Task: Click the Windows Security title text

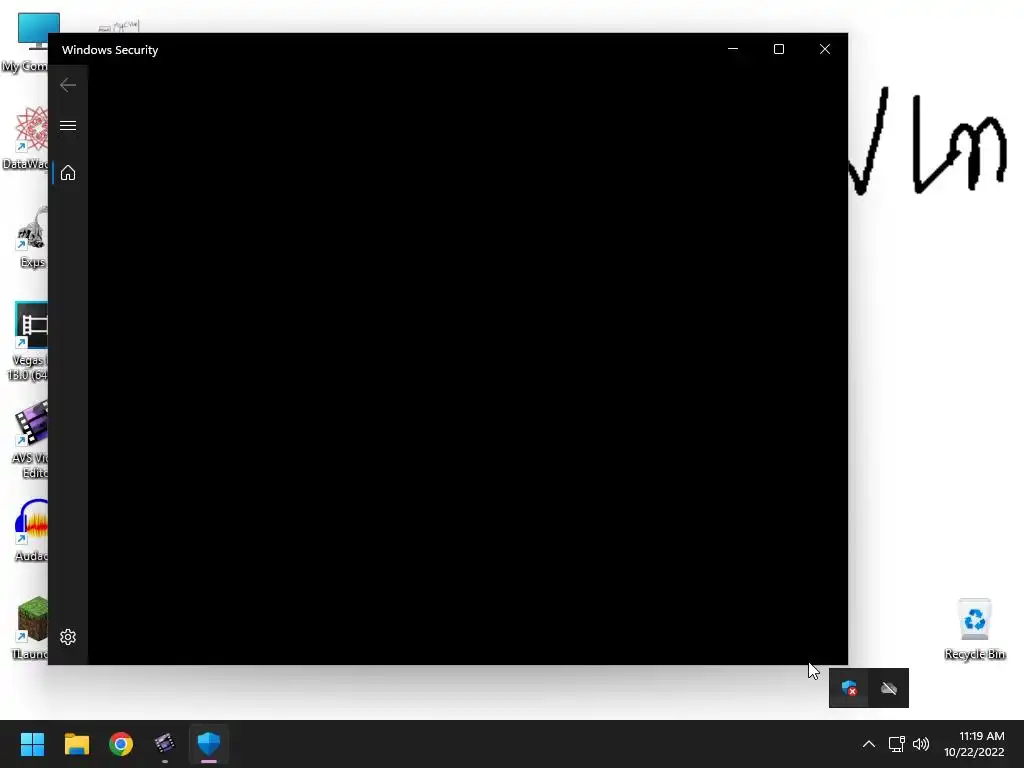Action: (110, 50)
